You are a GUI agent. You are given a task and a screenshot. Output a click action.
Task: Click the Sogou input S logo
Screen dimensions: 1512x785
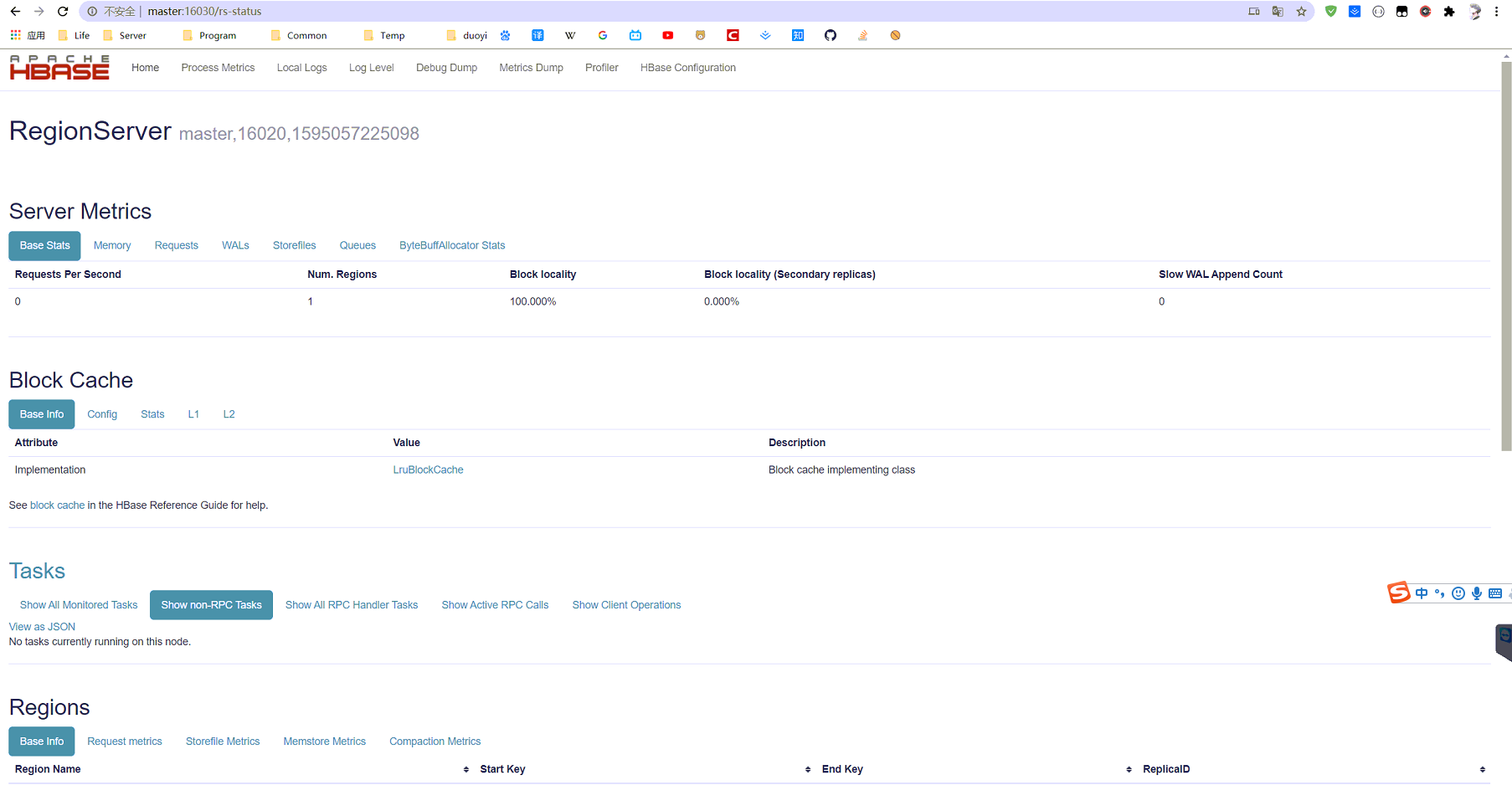(1399, 593)
